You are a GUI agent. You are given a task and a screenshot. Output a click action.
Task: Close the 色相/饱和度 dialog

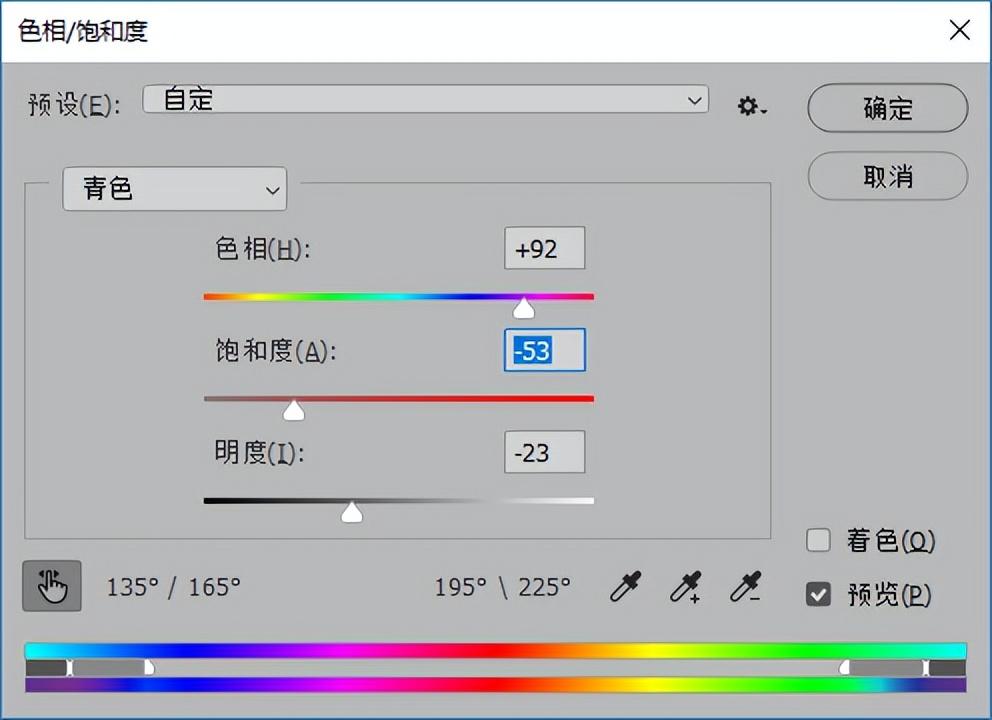point(960,30)
